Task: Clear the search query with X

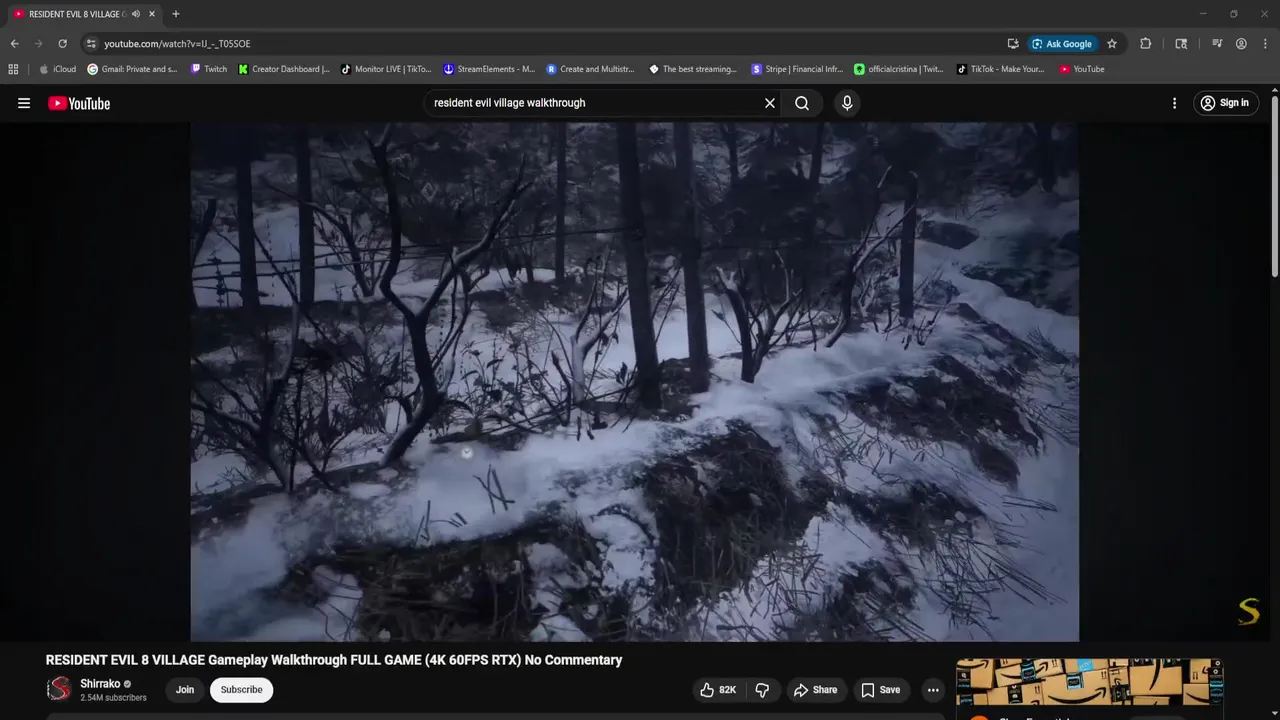Action: coord(770,103)
